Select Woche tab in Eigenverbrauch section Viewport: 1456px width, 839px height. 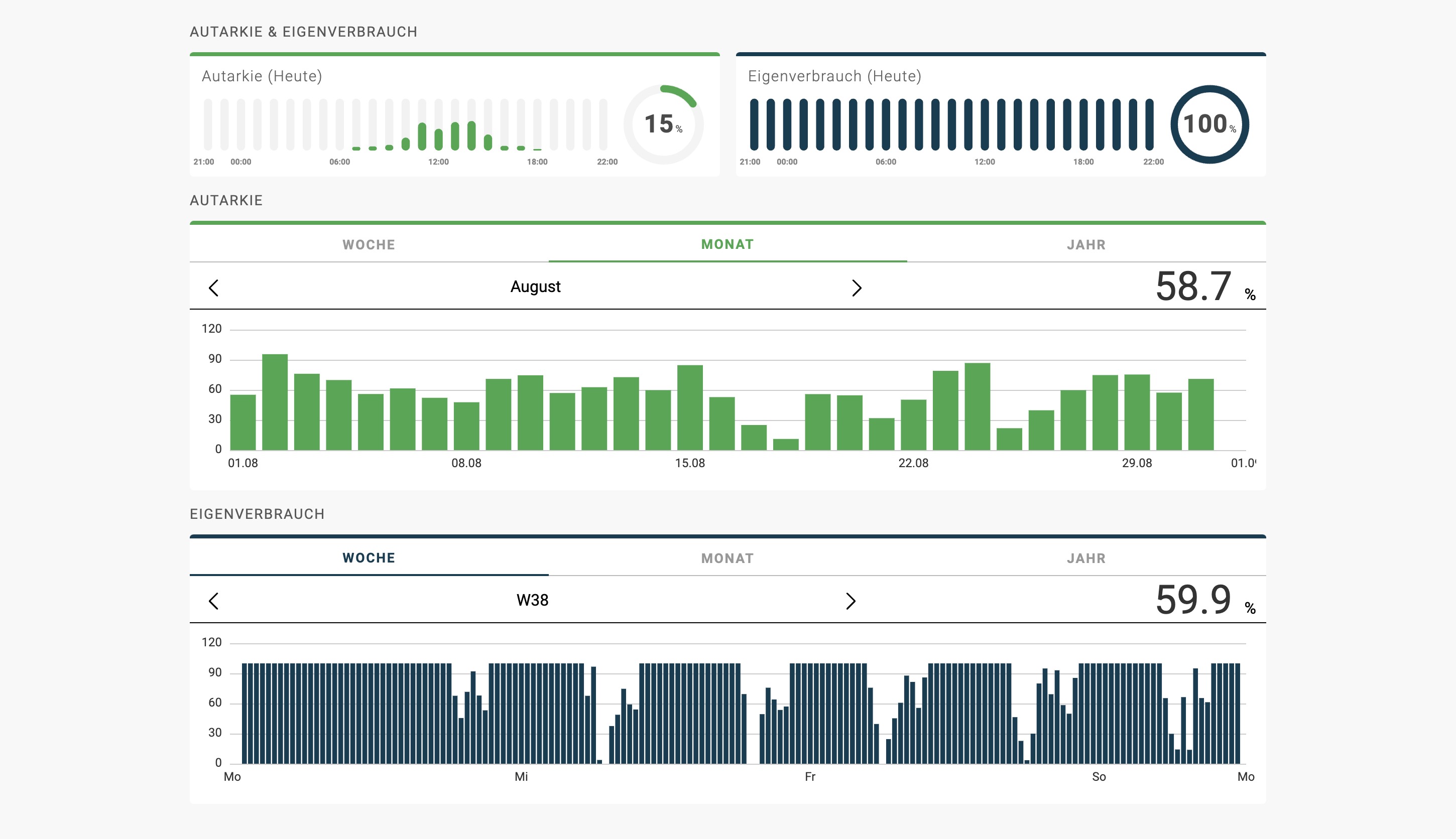click(x=369, y=558)
